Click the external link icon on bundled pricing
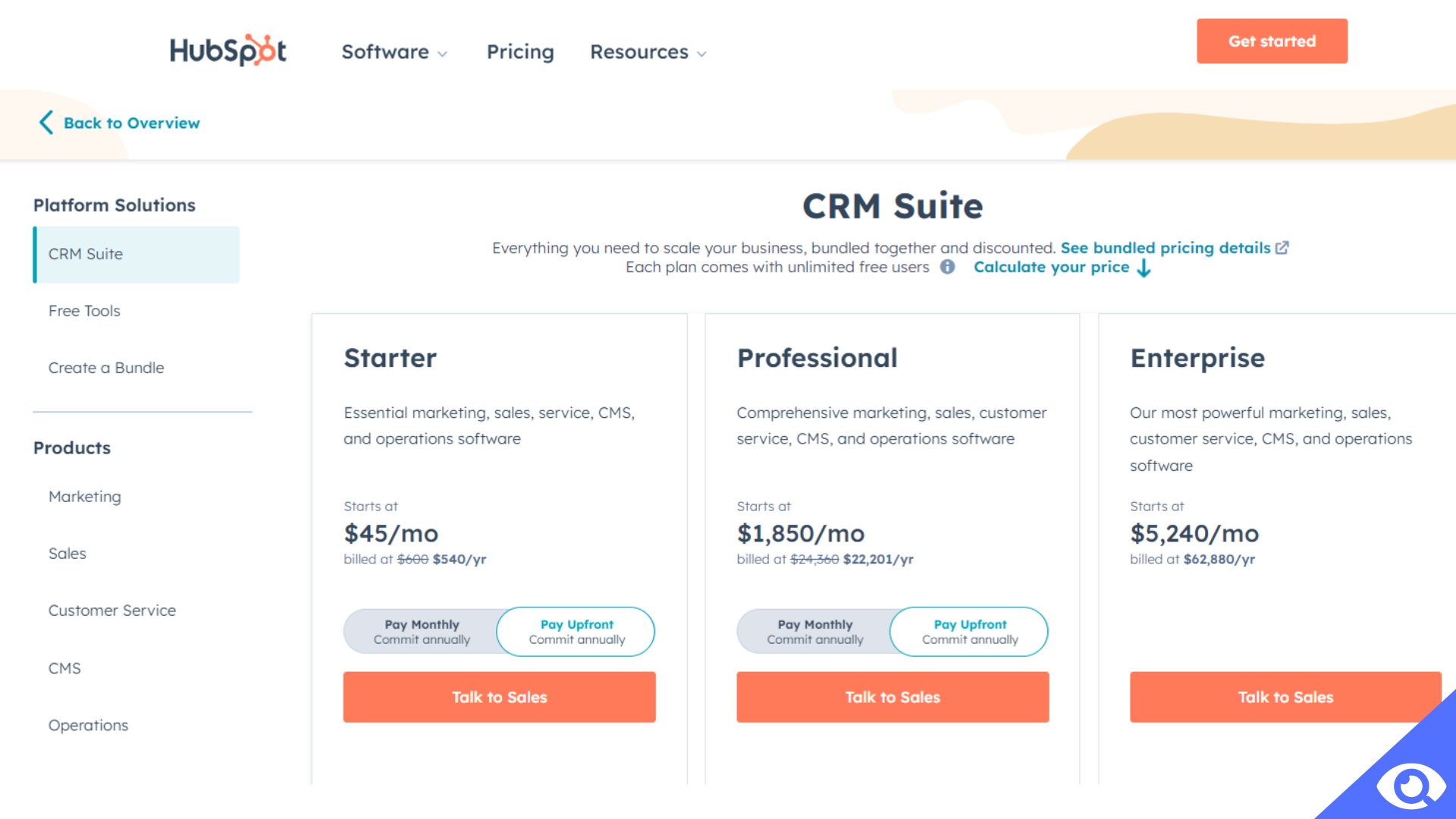The height and width of the screenshot is (819, 1456). (1284, 247)
